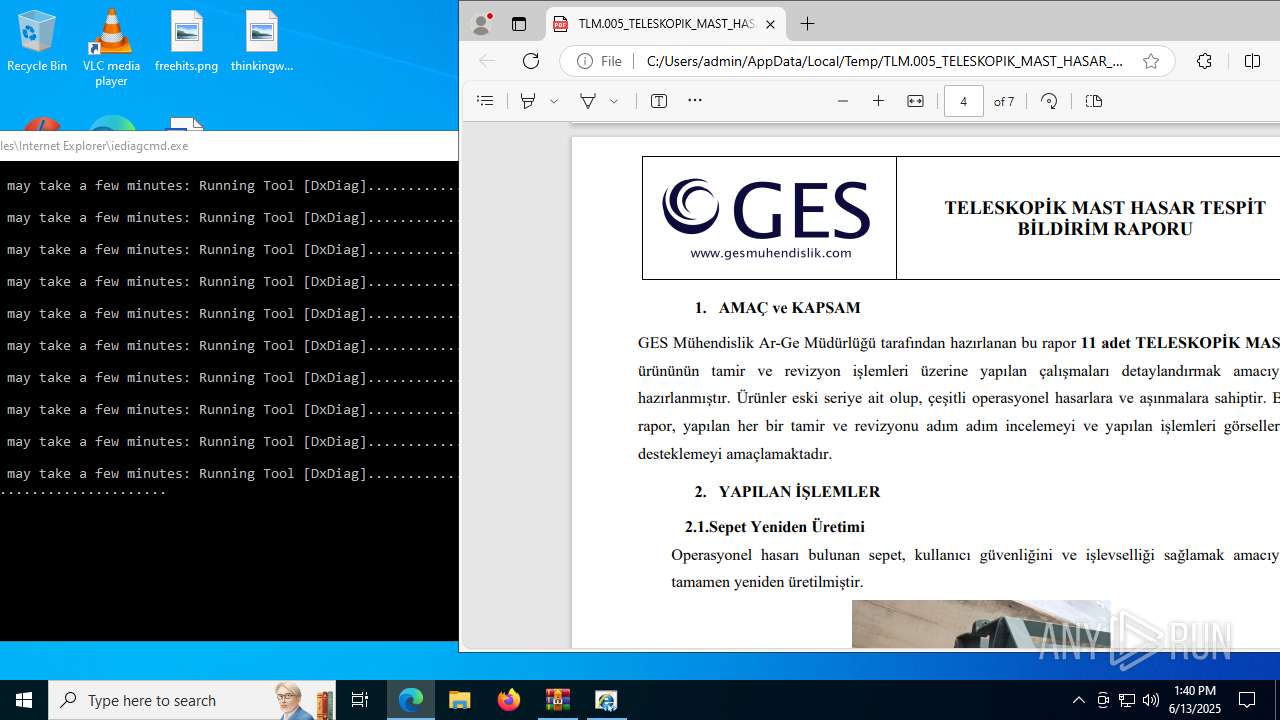Select thinkingw... desktop image file
The image size is (1280, 720).
[x=261, y=41]
